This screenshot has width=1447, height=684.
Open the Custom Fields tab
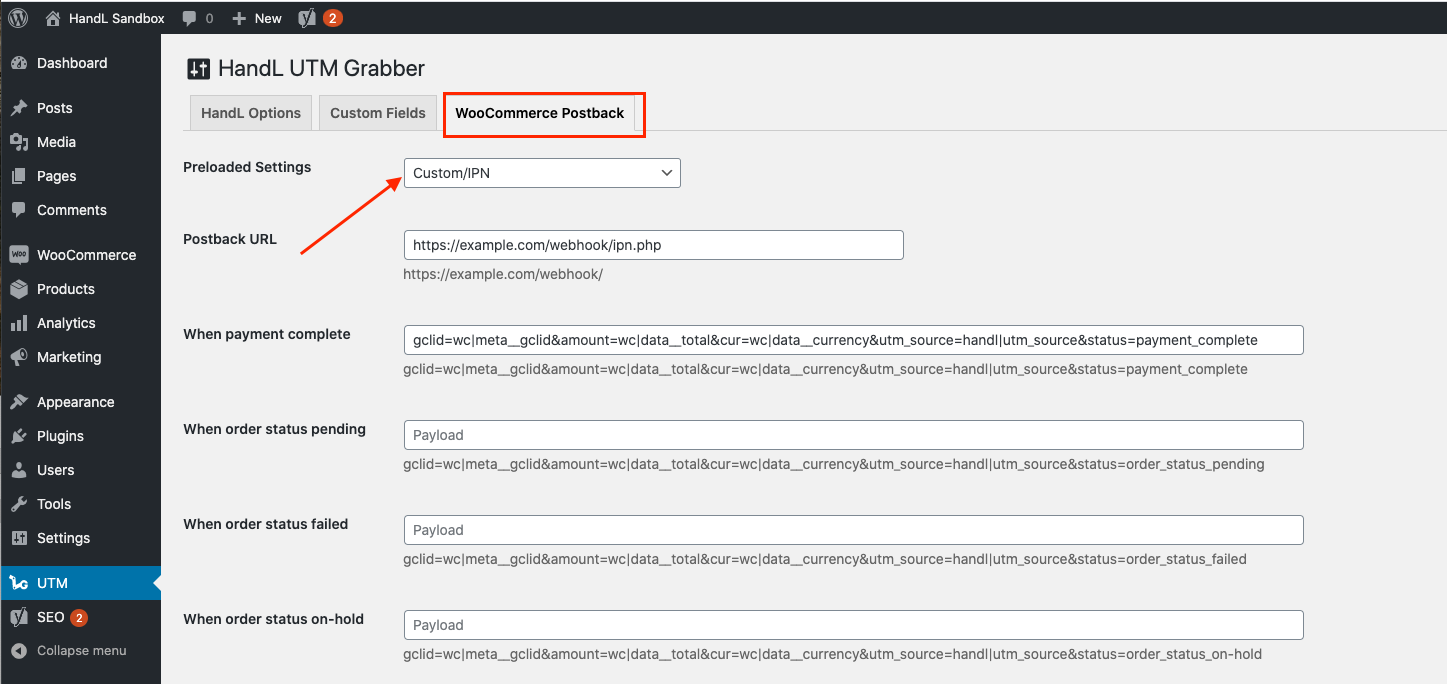[x=377, y=112]
